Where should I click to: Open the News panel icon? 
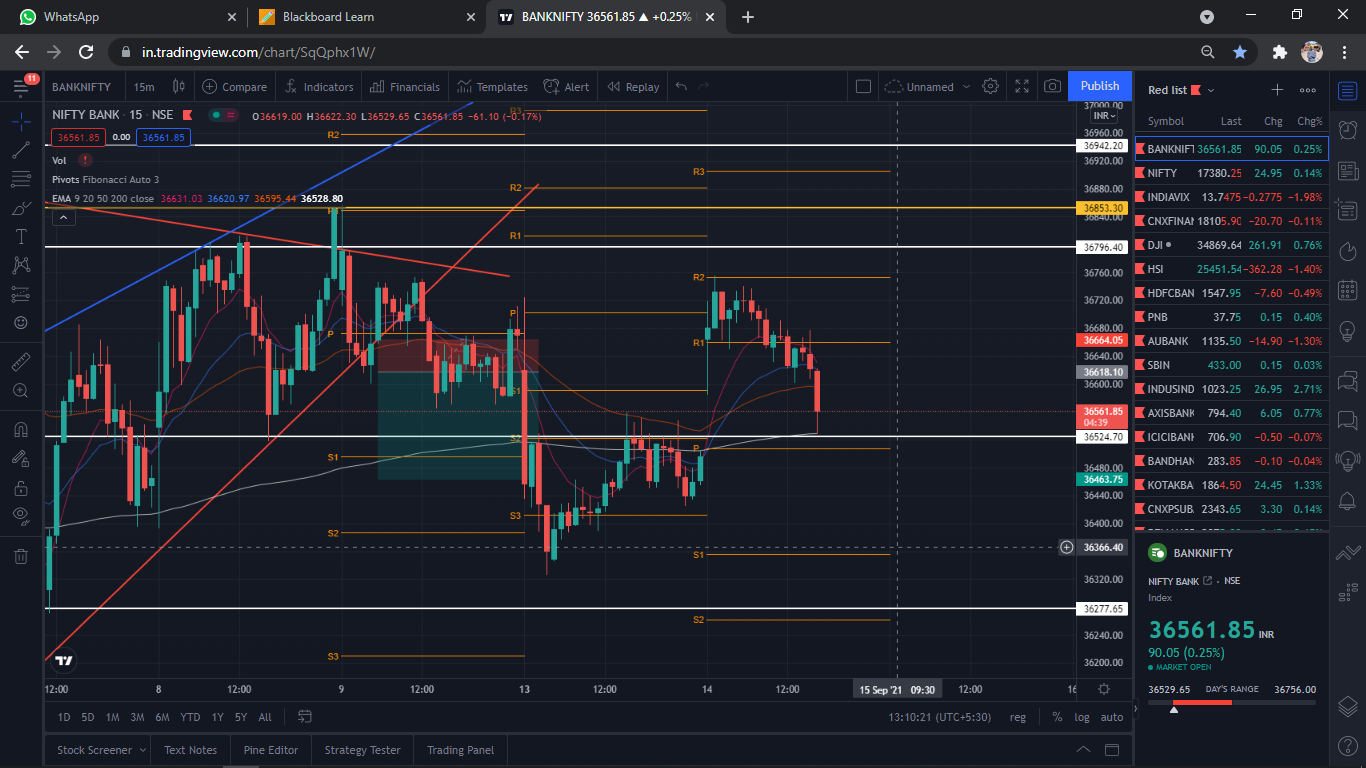click(x=1347, y=172)
